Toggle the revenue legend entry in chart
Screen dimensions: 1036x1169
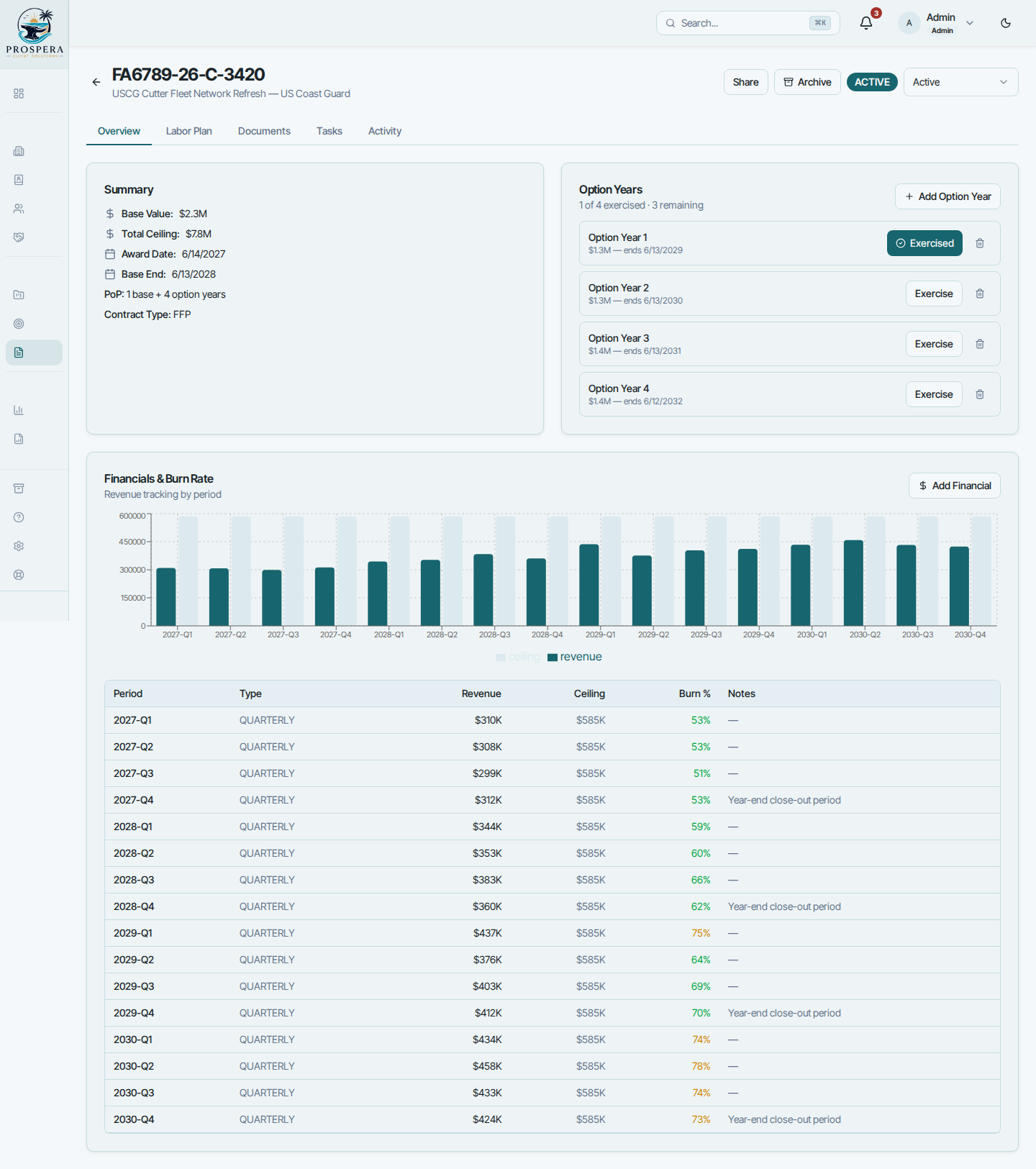pyautogui.click(x=575, y=657)
